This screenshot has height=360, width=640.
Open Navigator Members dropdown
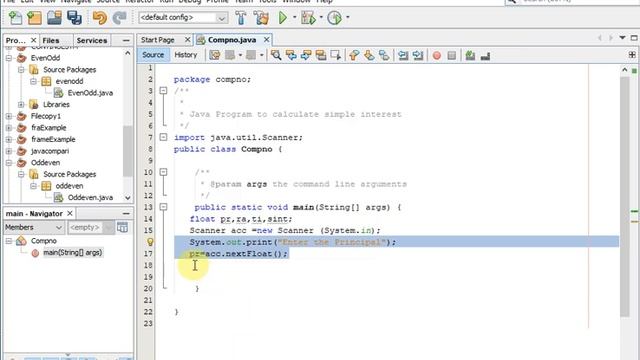(34, 227)
